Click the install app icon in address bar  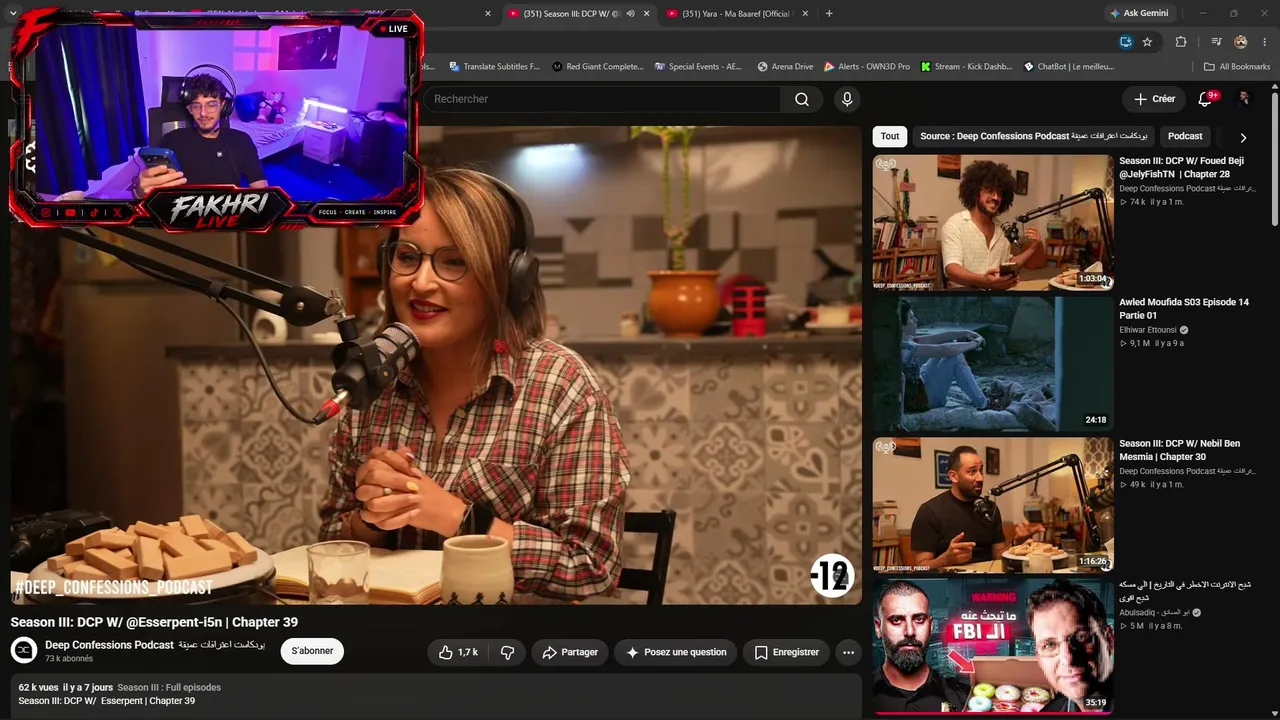tap(1125, 42)
